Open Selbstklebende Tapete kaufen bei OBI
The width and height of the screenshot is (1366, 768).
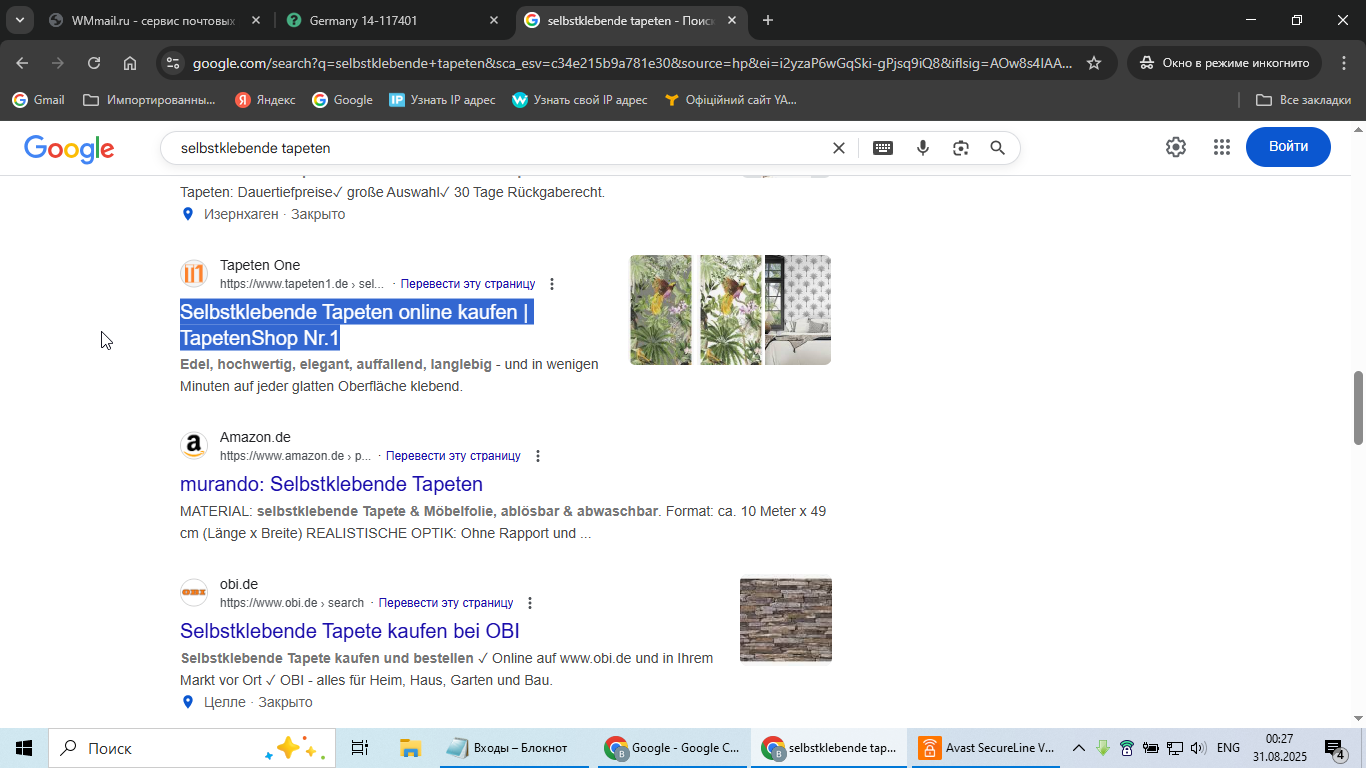pos(350,631)
